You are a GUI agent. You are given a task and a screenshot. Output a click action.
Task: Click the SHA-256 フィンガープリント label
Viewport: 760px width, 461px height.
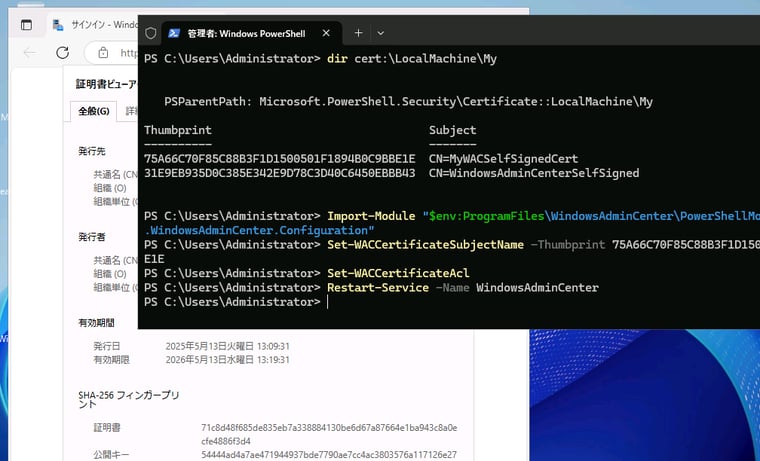point(129,399)
